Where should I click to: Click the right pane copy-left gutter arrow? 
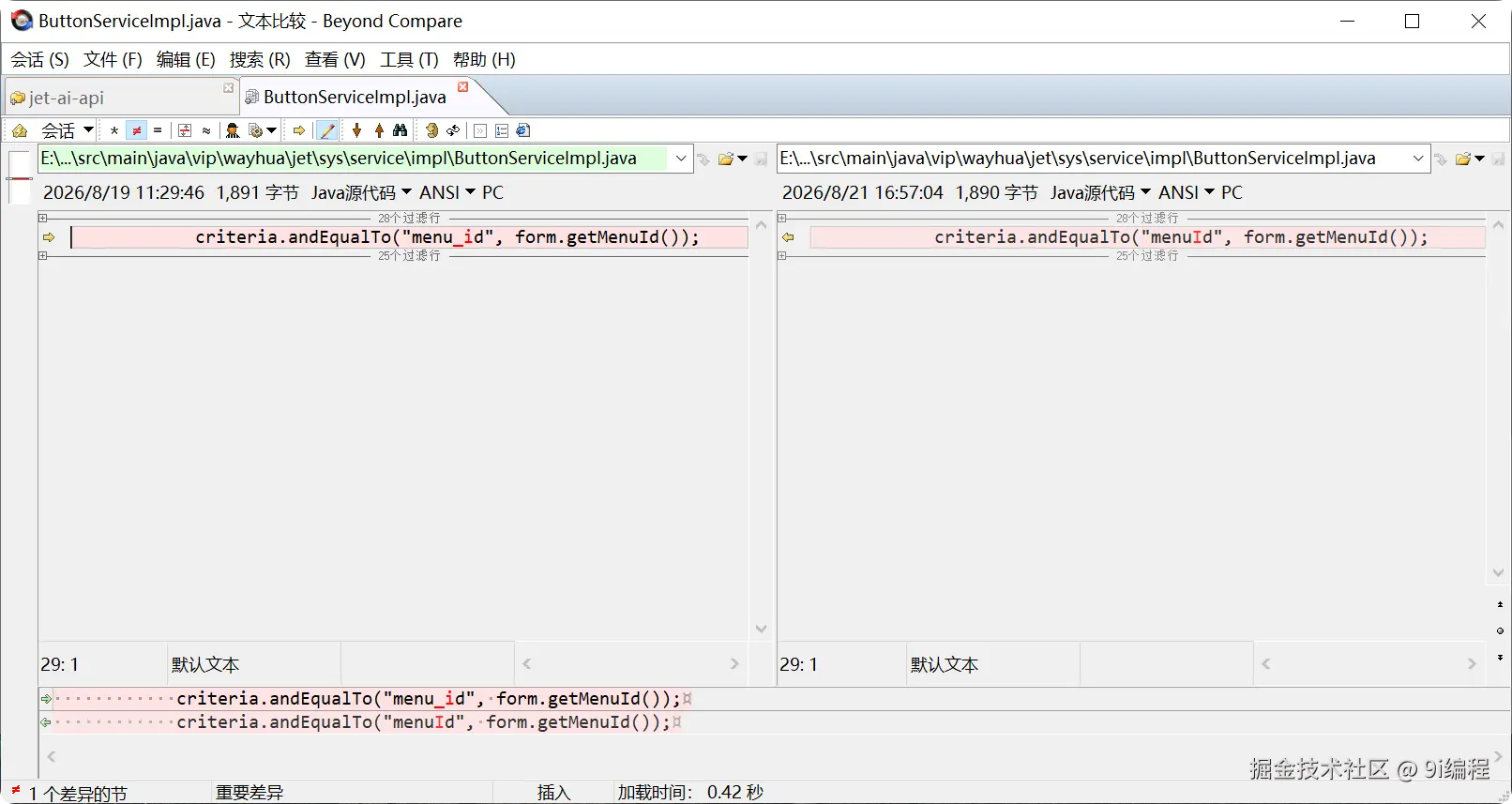(x=788, y=237)
